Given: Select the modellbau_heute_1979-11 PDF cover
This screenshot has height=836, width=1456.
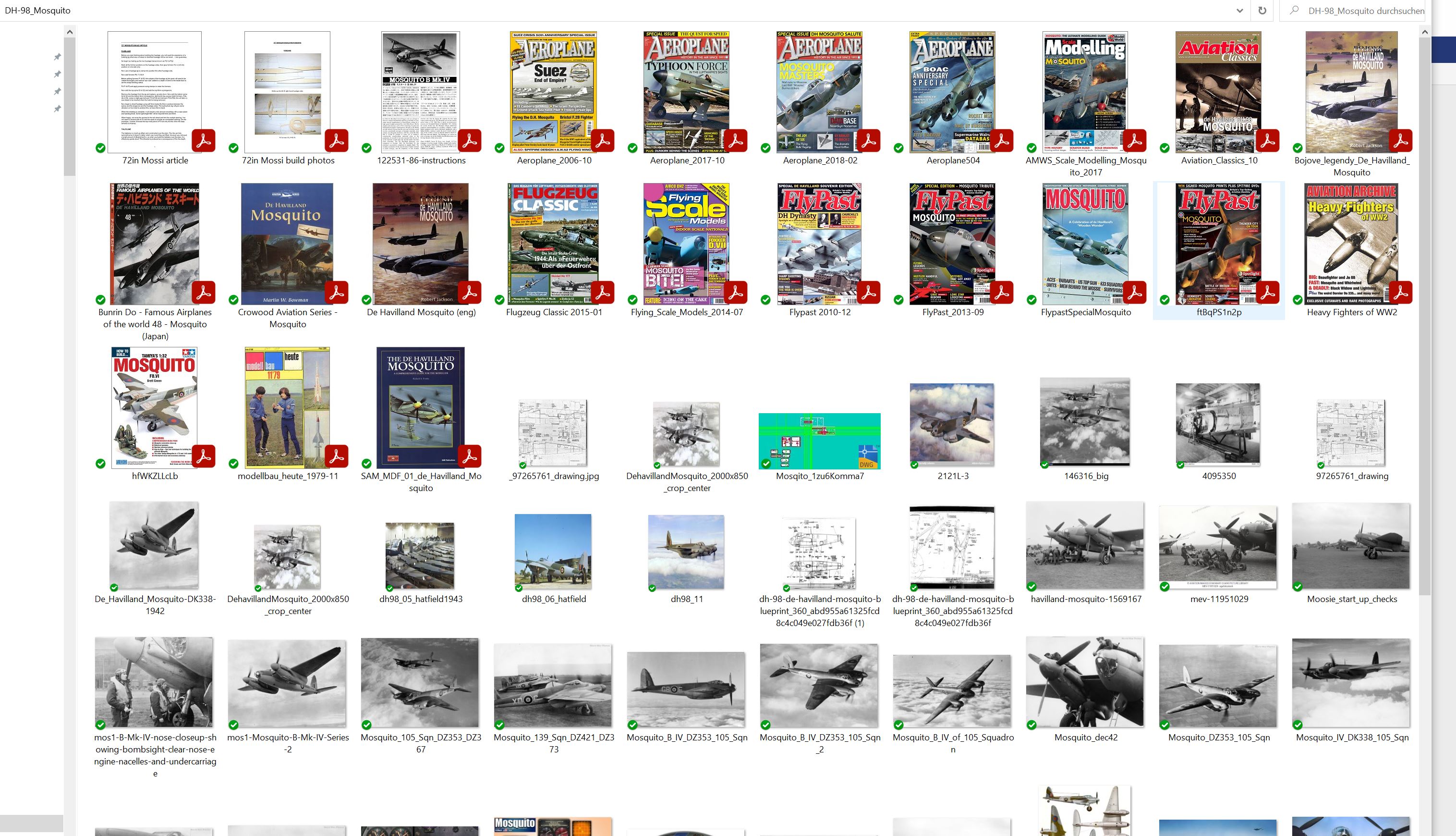Looking at the screenshot, I should click(x=288, y=407).
